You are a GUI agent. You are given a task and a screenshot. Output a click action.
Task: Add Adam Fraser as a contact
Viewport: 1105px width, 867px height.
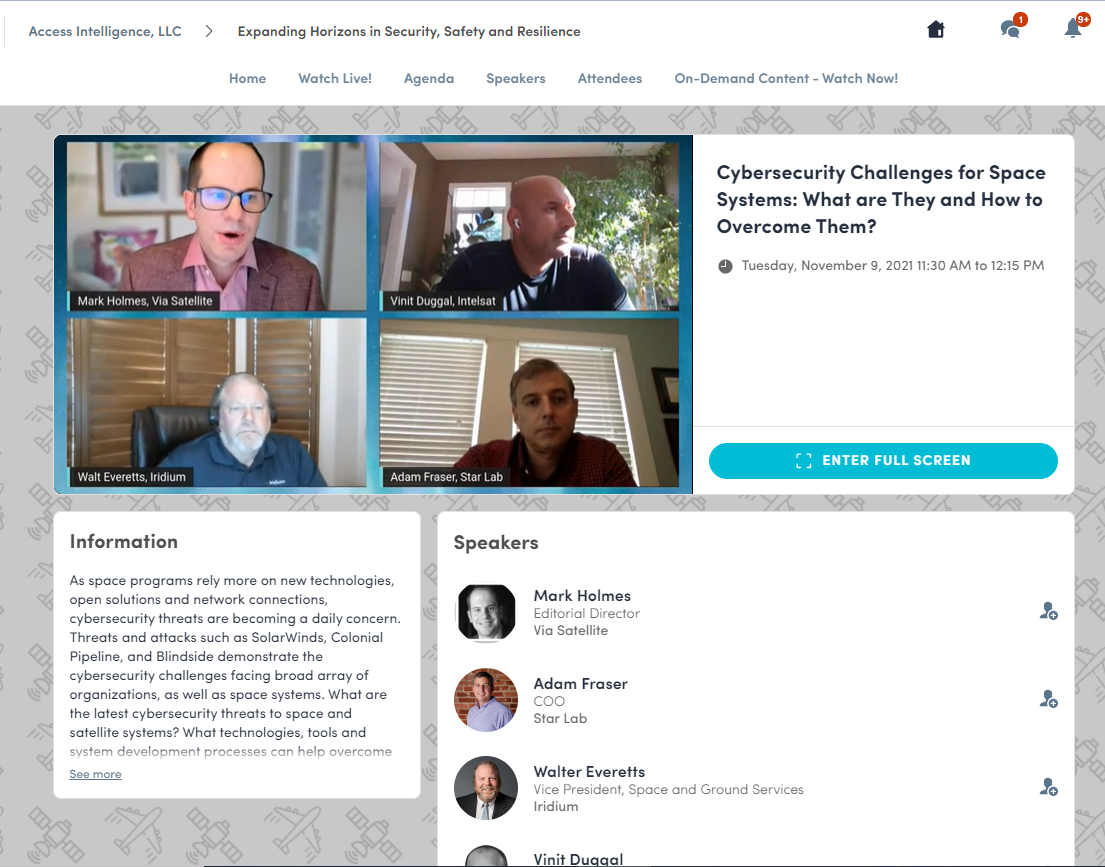[1049, 699]
